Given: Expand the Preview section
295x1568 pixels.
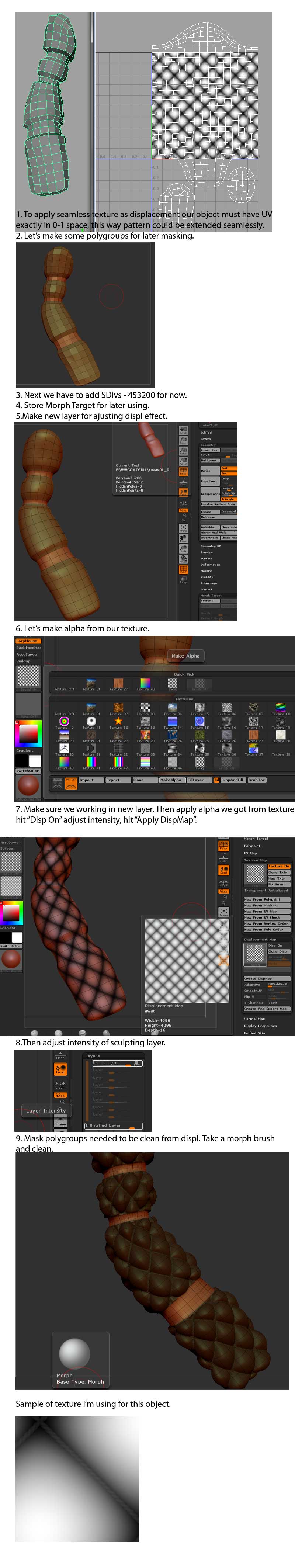Looking at the screenshot, I should (x=207, y=553).
